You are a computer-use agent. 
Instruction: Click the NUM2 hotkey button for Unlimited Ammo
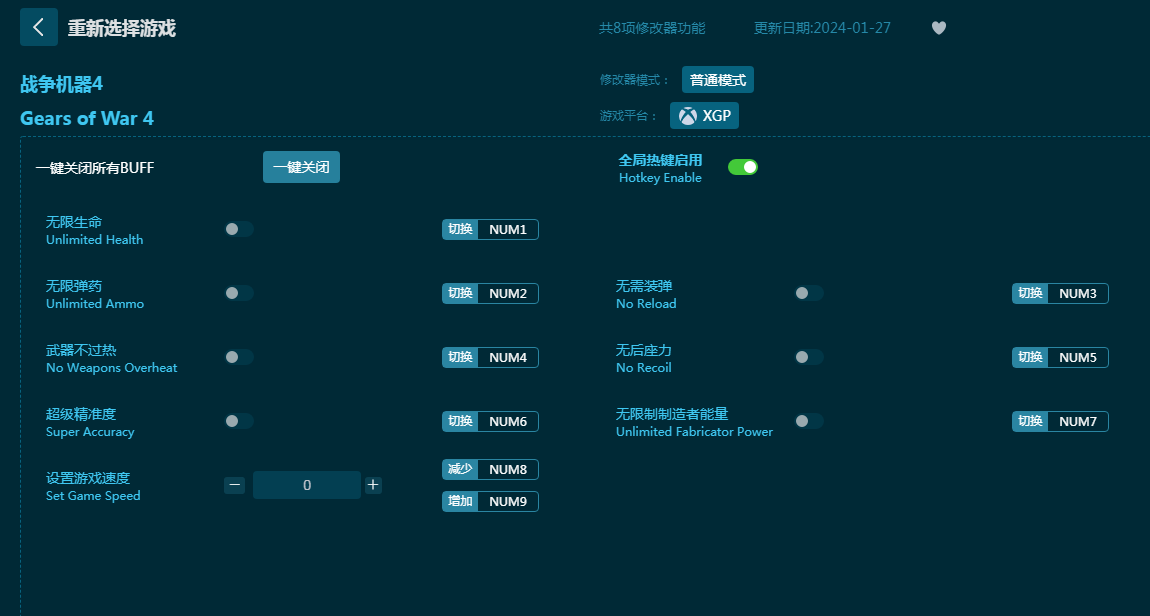pos(490,293)
